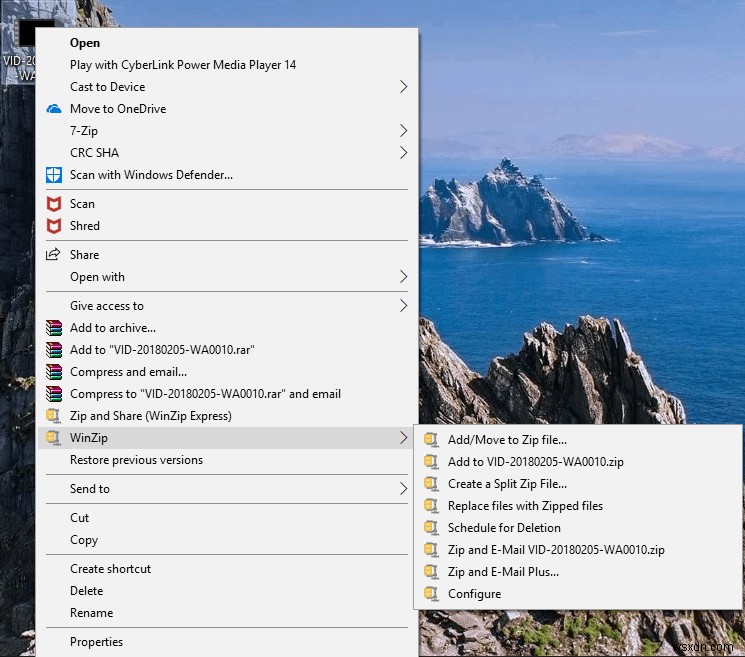Click icon beside Replace files with Zipped files
The height and width of the screenshot is (657, 745).
(x=431, y=505)
